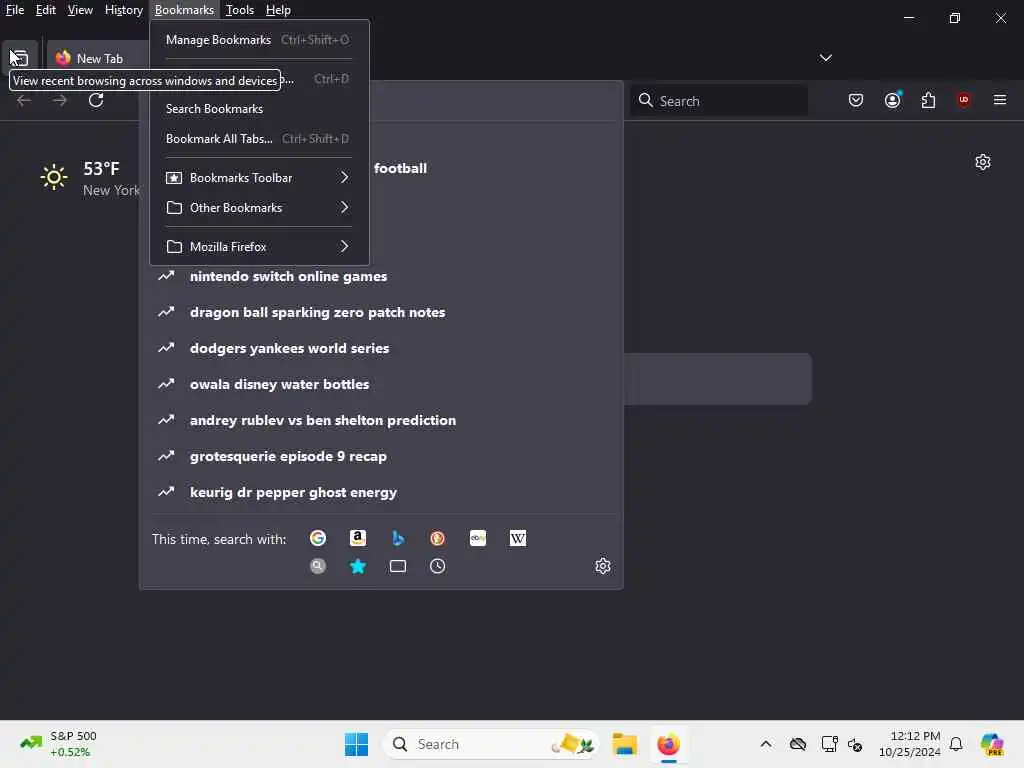This screenshot has height=768, width=1024.
Task: Click the reload page icon
Action: pyautogui.click(x=96, y=101)
